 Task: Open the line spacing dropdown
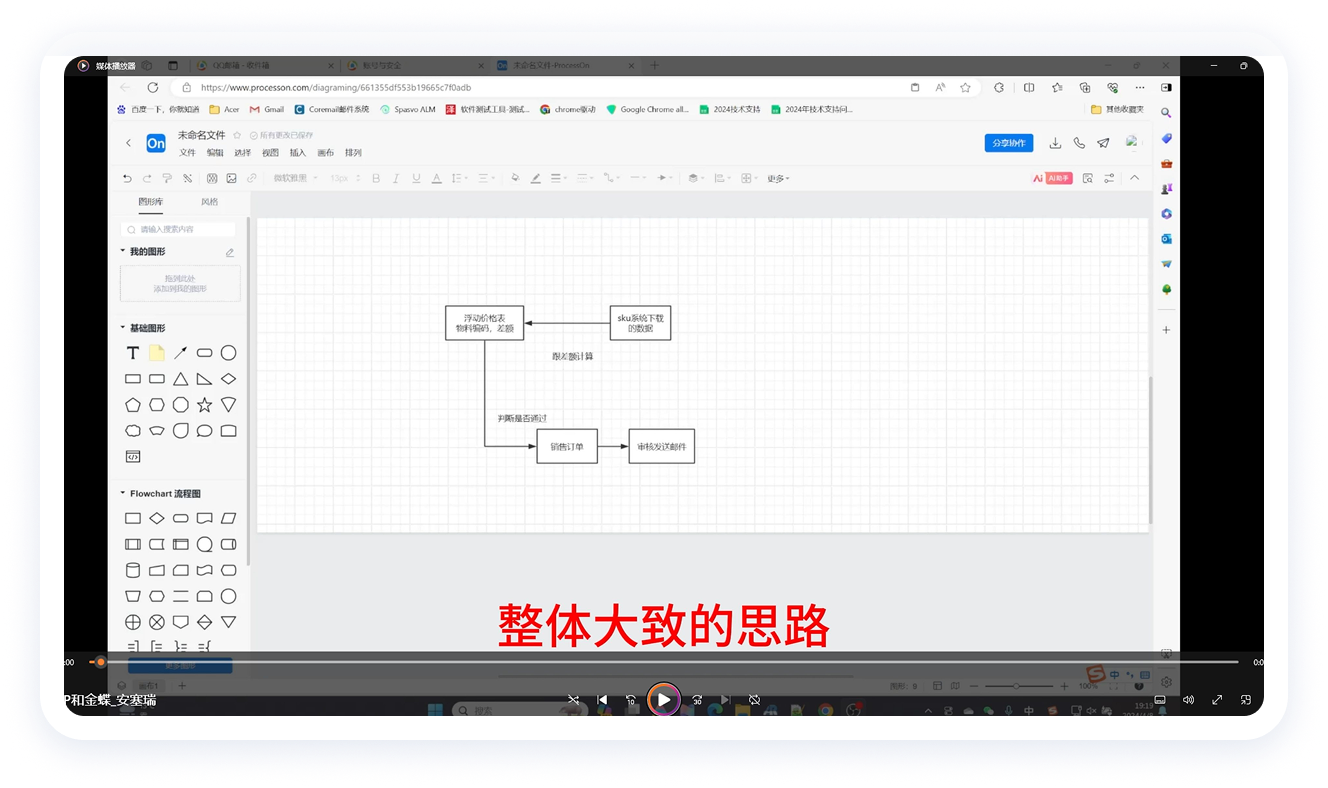click(x=459, y=178)
